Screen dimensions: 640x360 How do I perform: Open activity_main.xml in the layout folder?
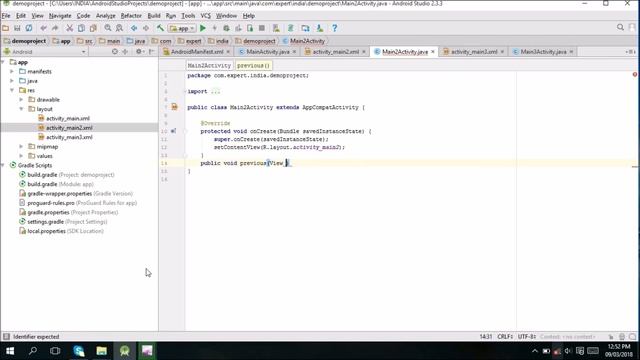[68, 118]
